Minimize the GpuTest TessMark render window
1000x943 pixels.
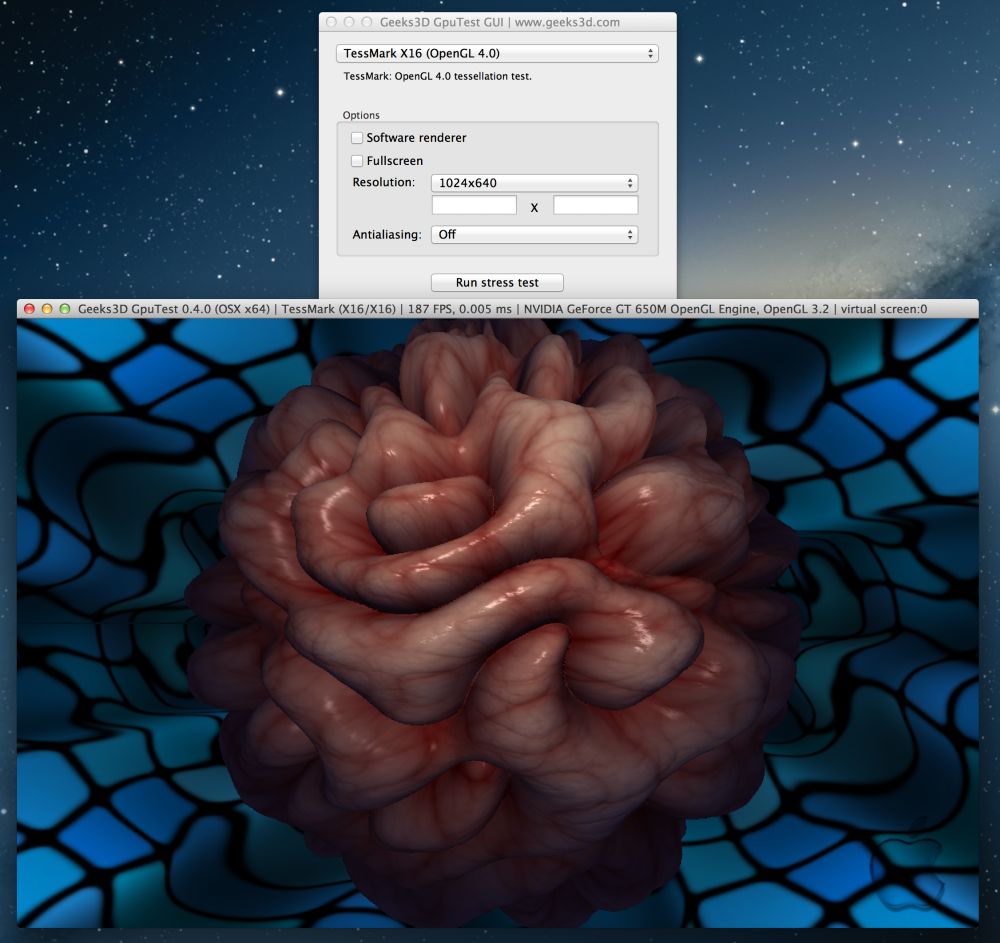click(x=47, y=309)
